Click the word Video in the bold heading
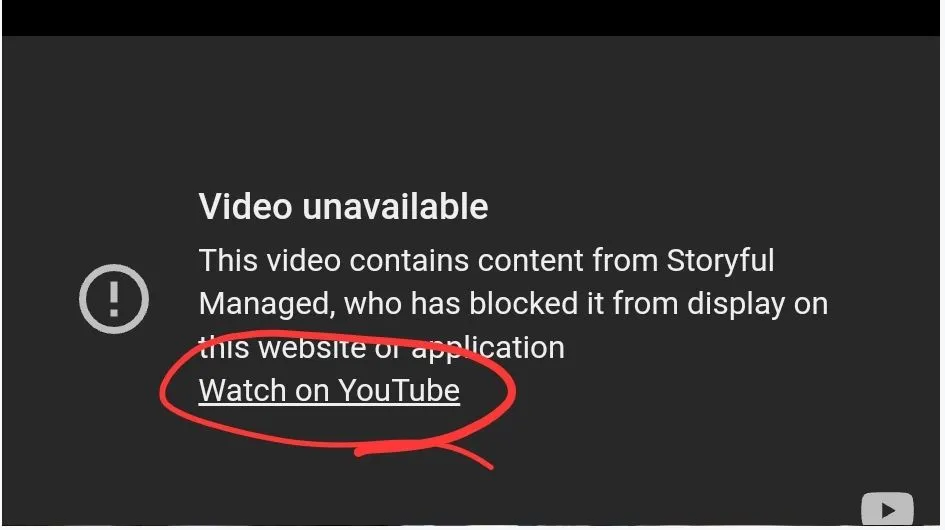Screen dimensions: 945x530 (246, 207)
